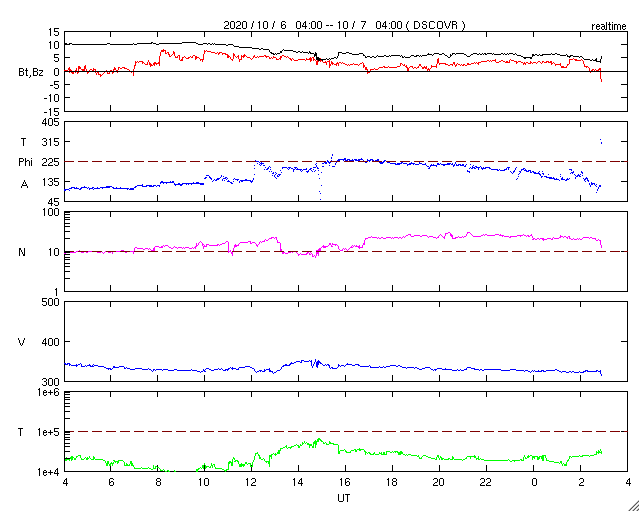The height and width of the screenshot is (512, 640).
Task: Click the '16' hour tick label
Action: tap(346, 483)
